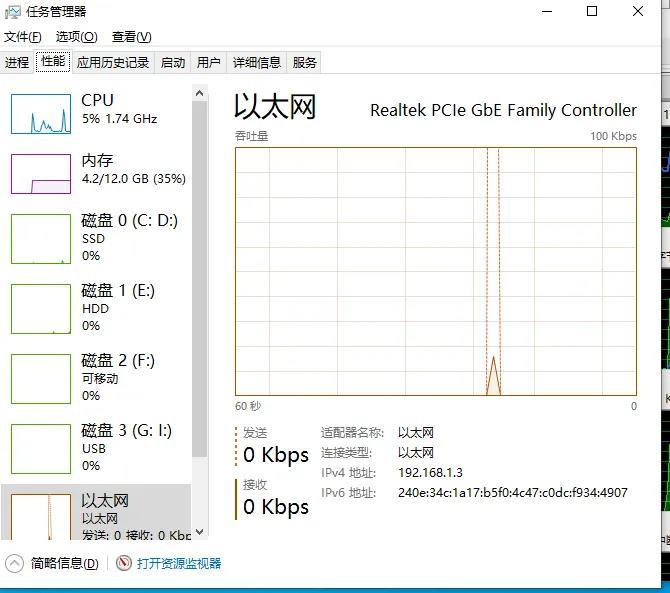670x593 pixels.
Task: Close the Task Manager window
Action: tap(638, 12)
